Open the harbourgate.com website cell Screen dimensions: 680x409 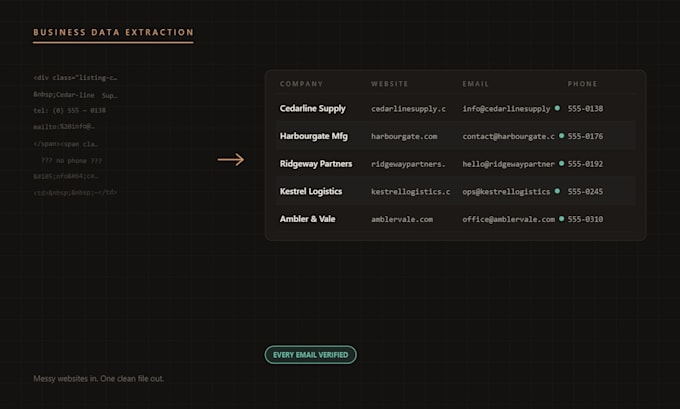click(x=404, y=137)
